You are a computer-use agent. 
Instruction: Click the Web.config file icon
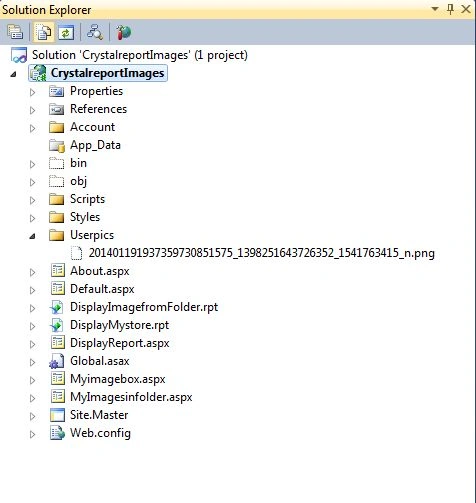[57, 433]
